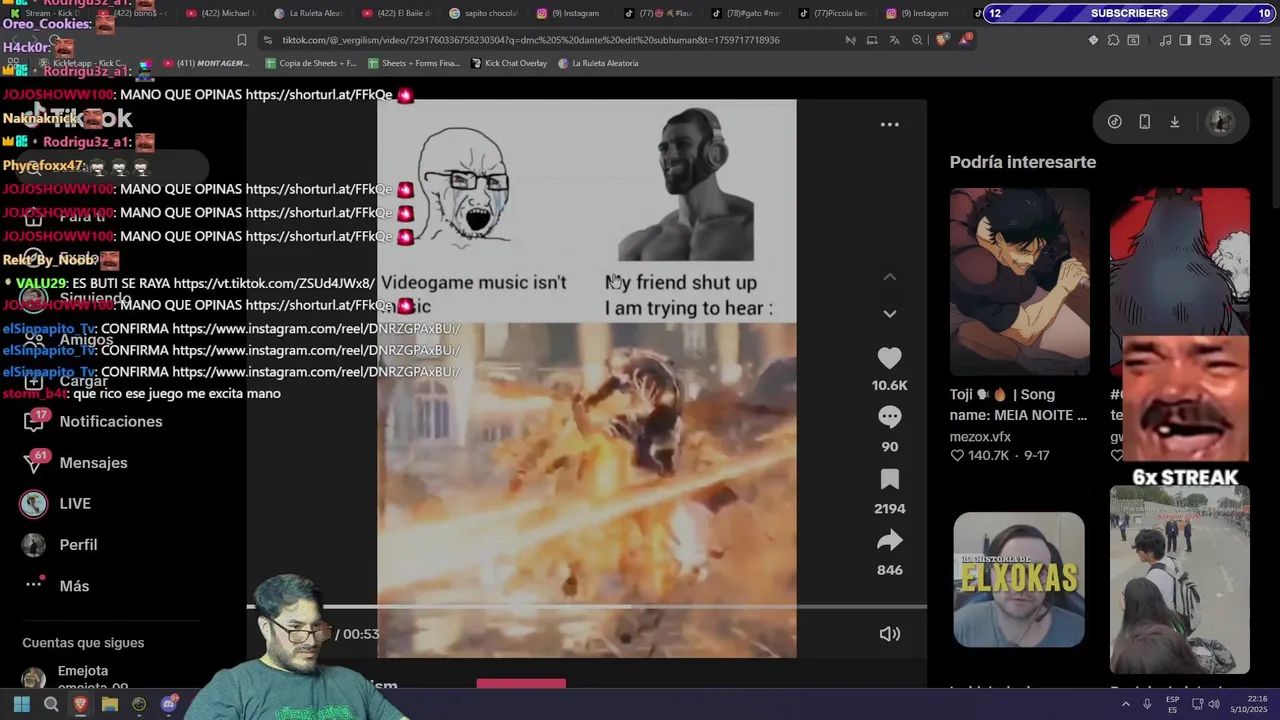Open the "Copia de Sheets + F..." bookmark
This screenshot has width=1280, height=720.
click(x=311, y=63)
